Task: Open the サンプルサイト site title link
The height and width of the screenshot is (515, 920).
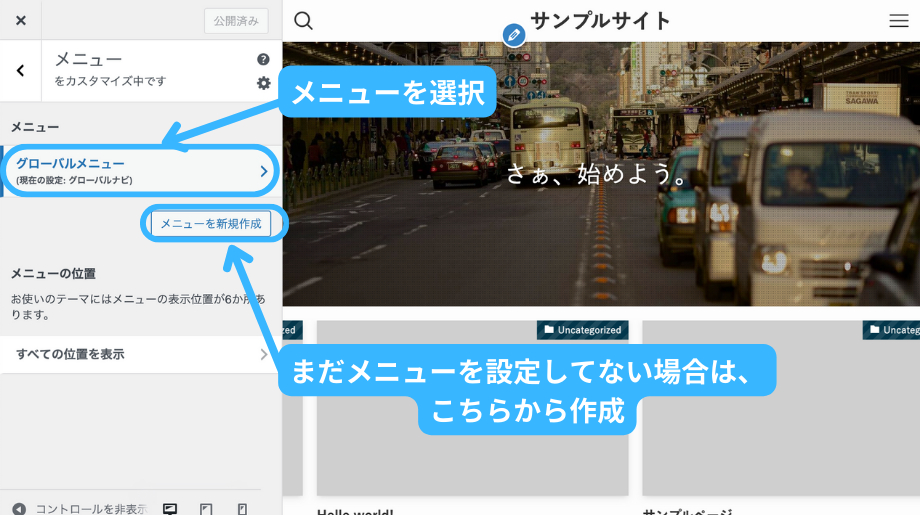Action: tap(600, 21)
